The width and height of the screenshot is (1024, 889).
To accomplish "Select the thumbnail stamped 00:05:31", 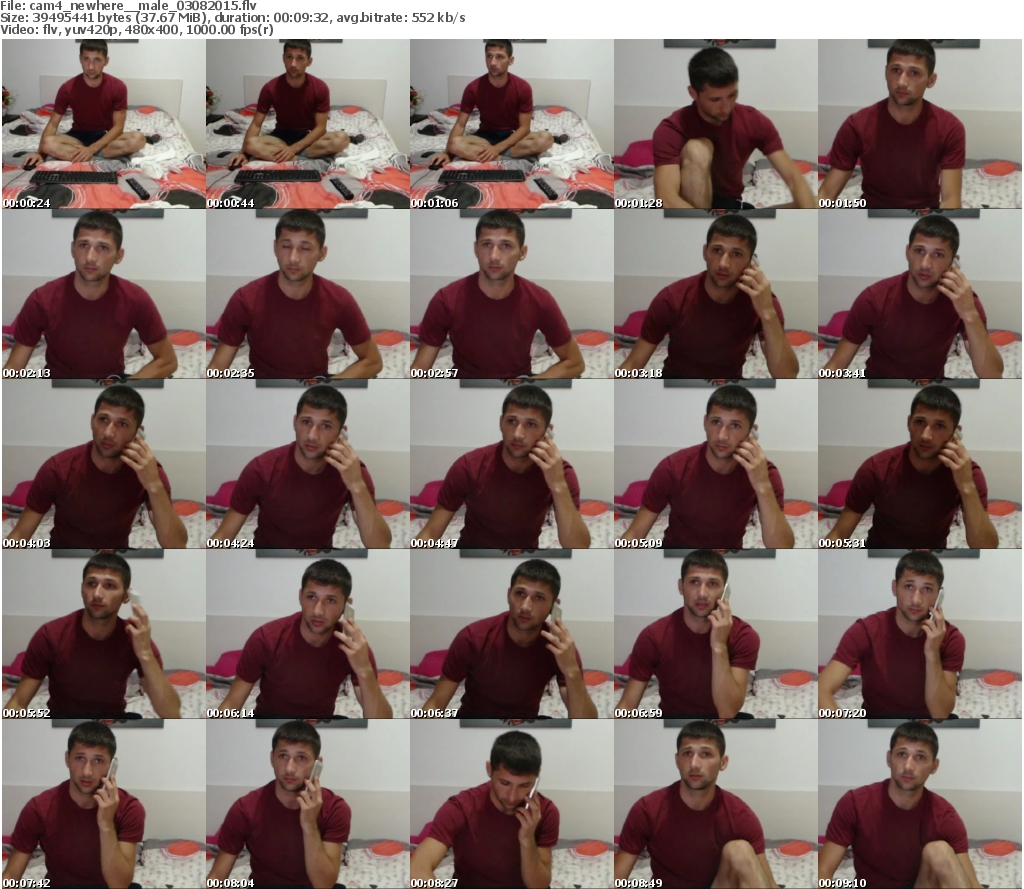I will coord(920,464).
